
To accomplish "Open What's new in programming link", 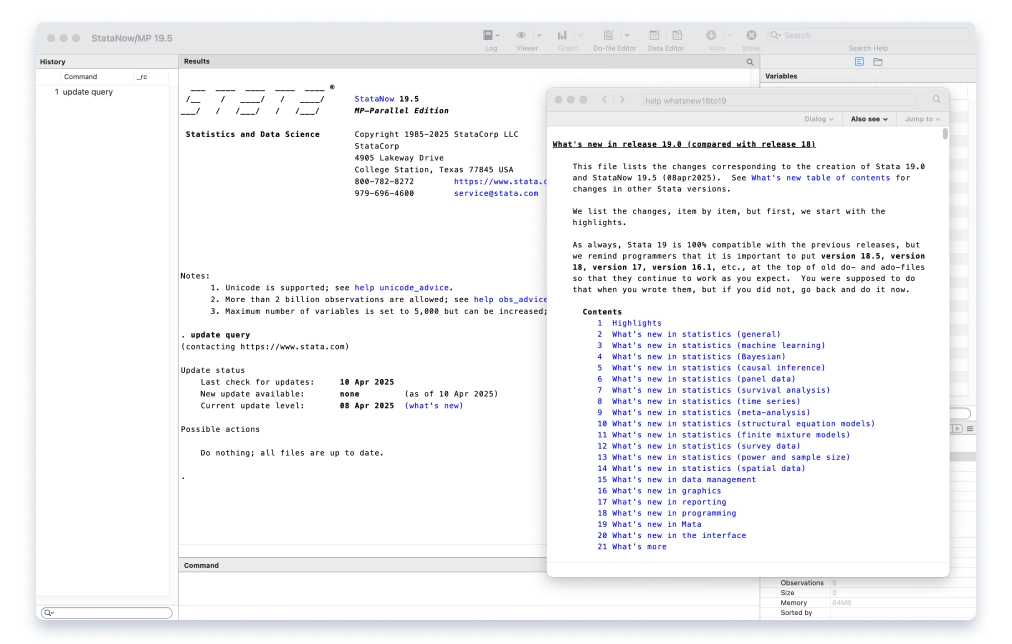I will pos(674,513).
